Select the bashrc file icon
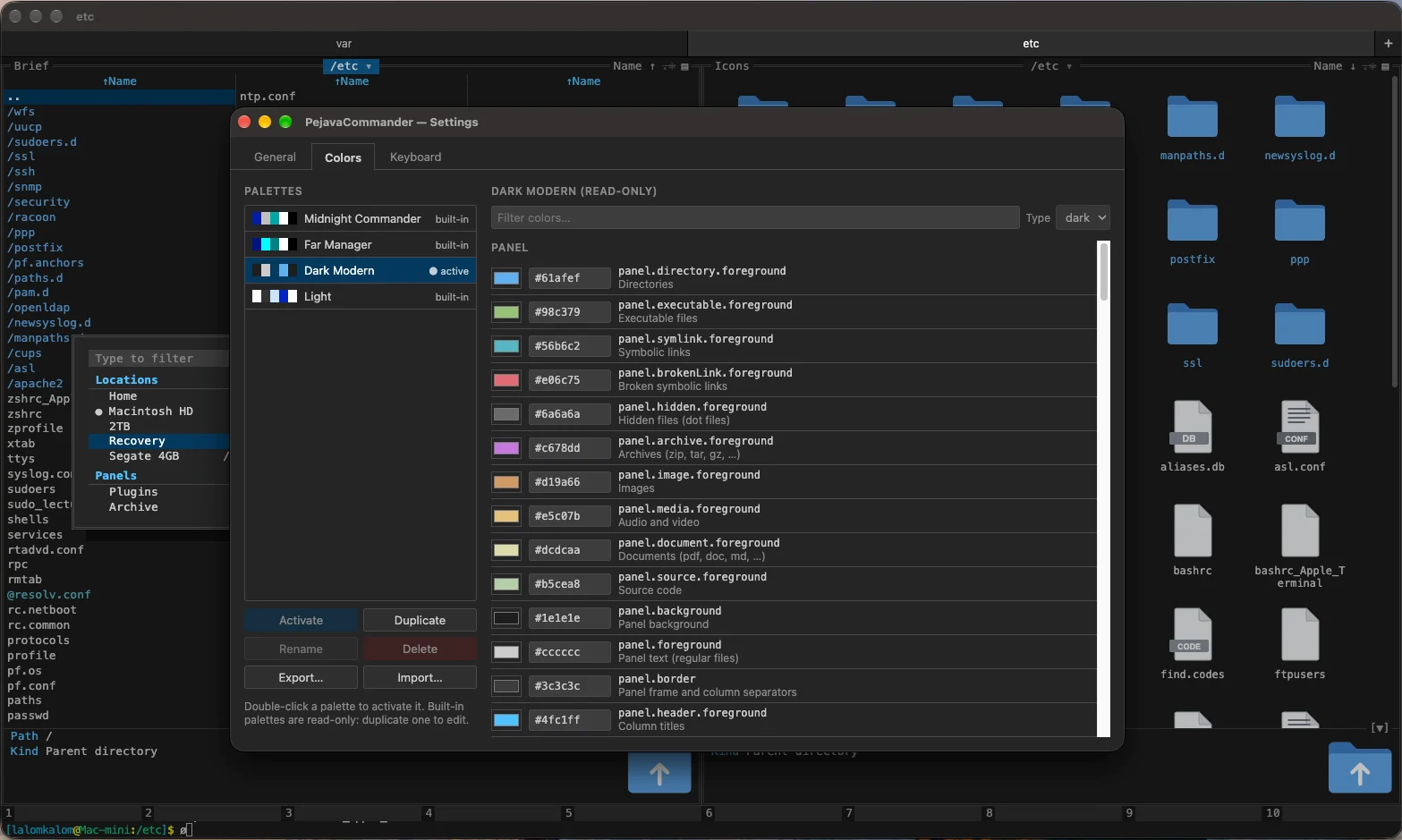Viewport: 1402px width, 840px height. click(x=1193, y=530)
